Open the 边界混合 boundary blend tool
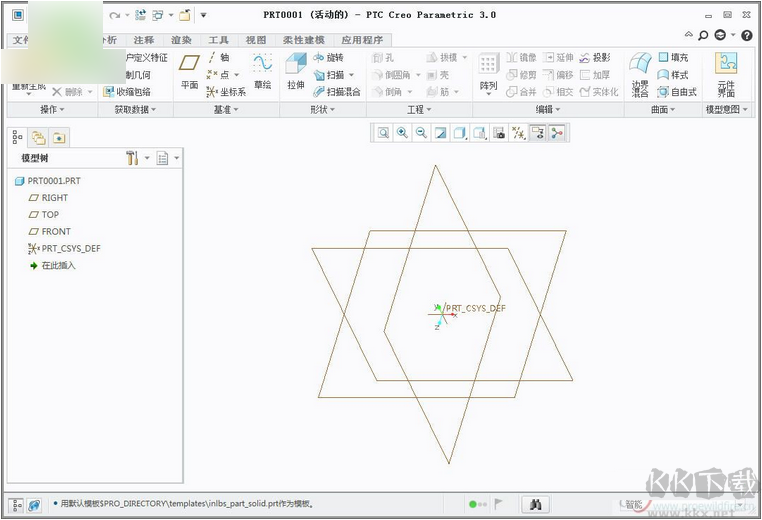This screenshot has width=762, height=520. 640,75
